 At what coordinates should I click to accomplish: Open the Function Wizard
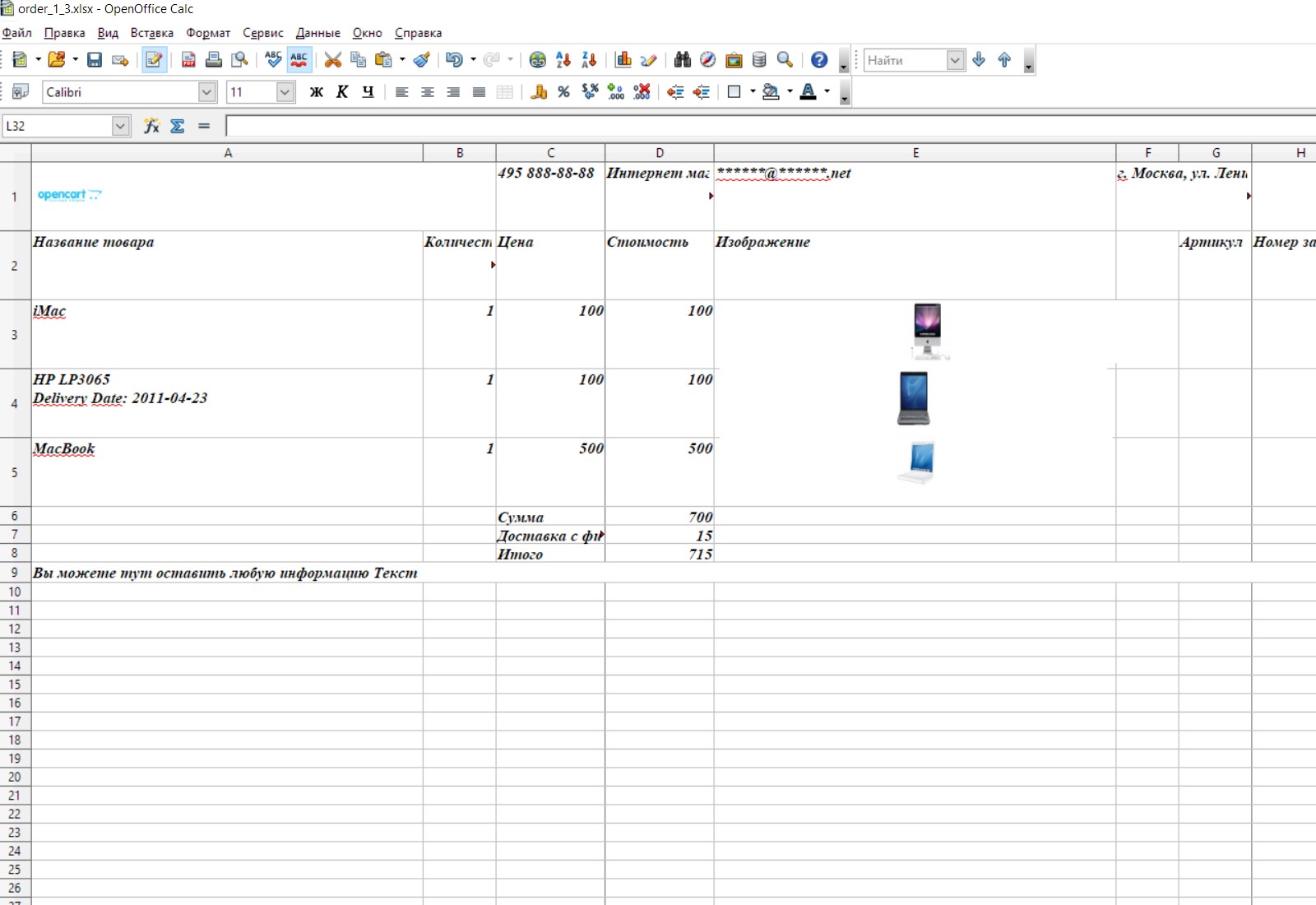[151, 126]
